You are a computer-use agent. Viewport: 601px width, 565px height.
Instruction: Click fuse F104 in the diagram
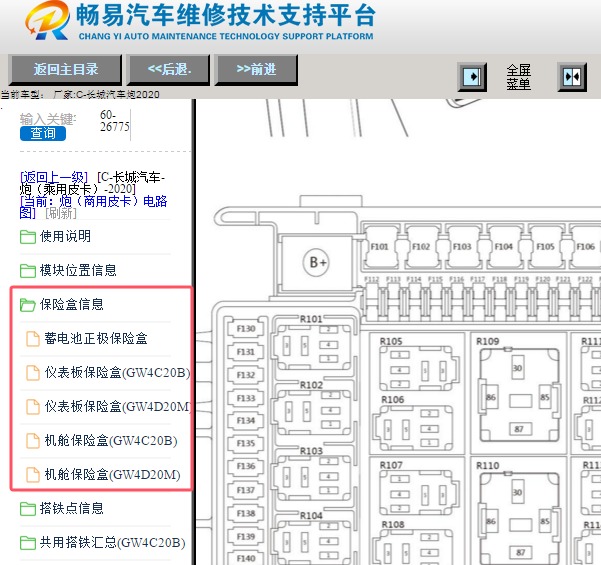tap(504, 246)
